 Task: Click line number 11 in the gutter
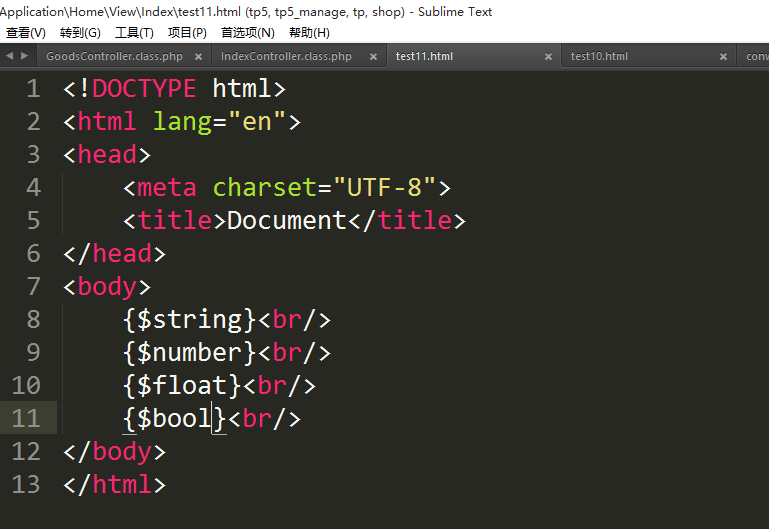click(x=26, y=418)
